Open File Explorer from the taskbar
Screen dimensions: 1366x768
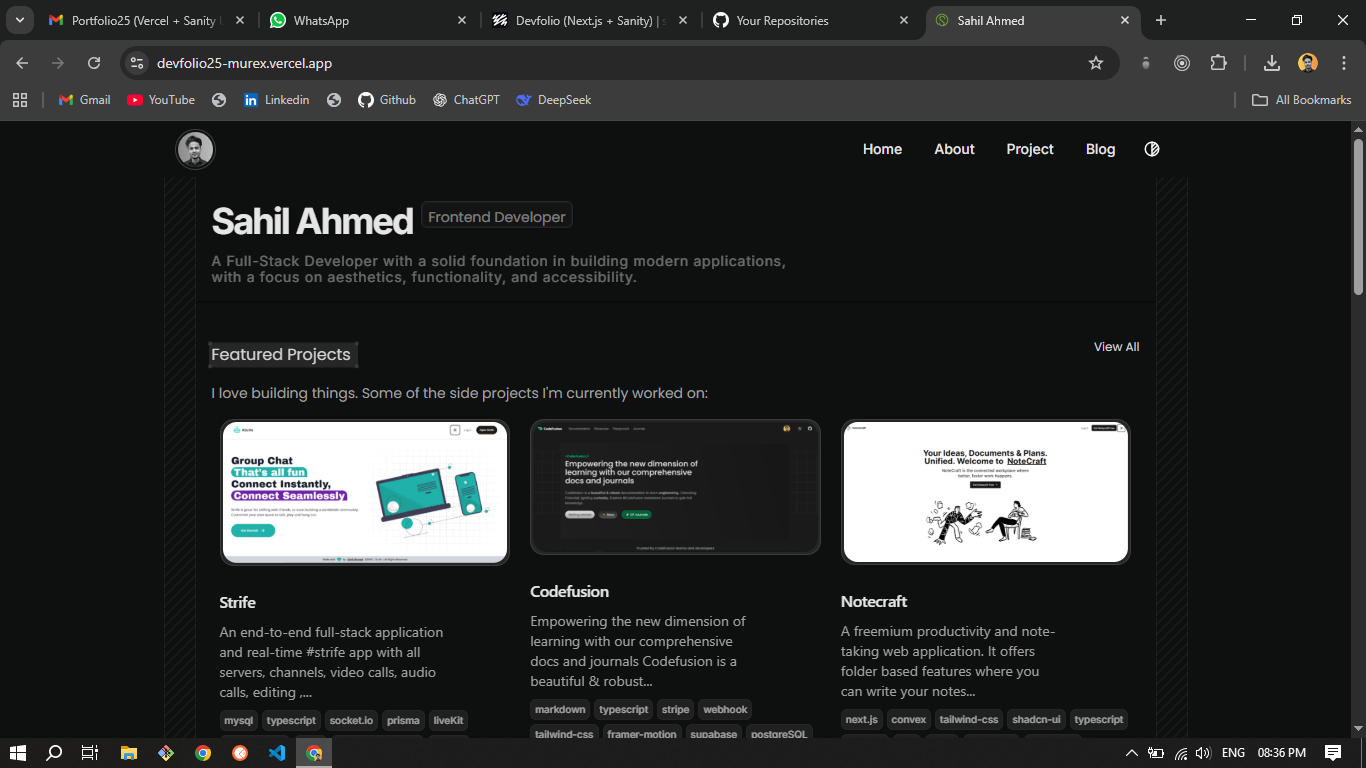tap(128, 753)
